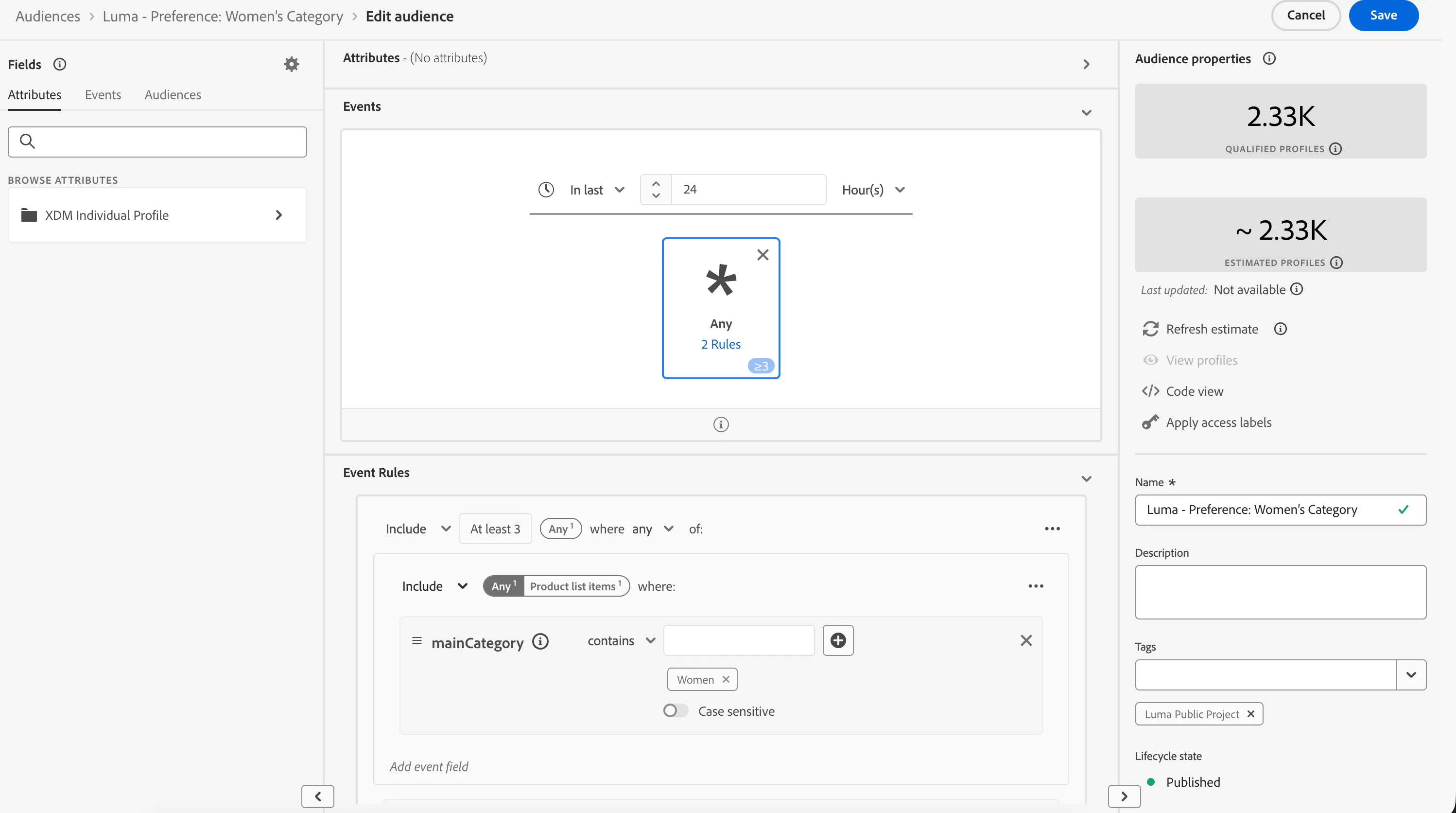Collapse the right properties panel arrow

click(x=1124, y=796)
